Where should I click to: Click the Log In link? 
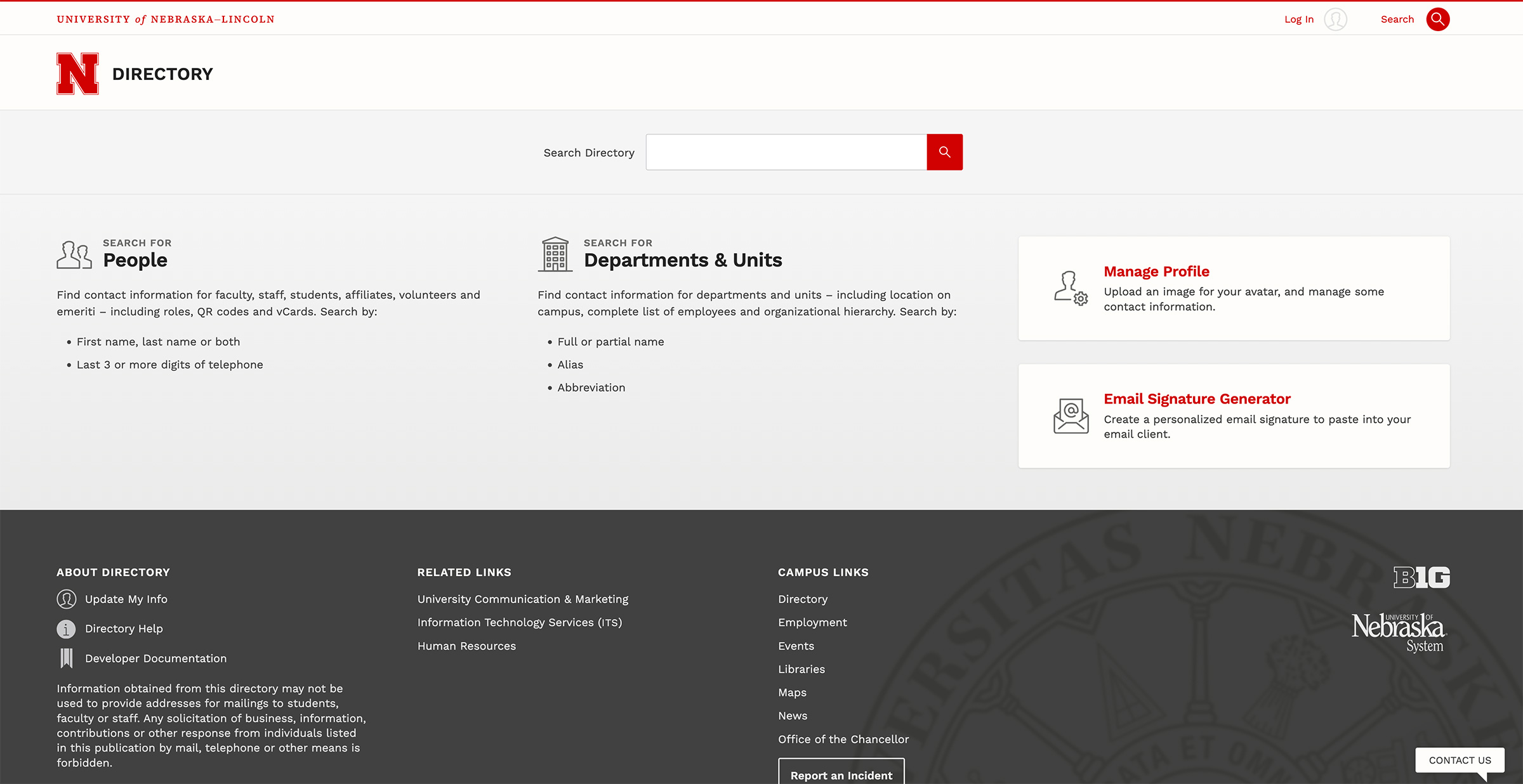click(1299, 20)
